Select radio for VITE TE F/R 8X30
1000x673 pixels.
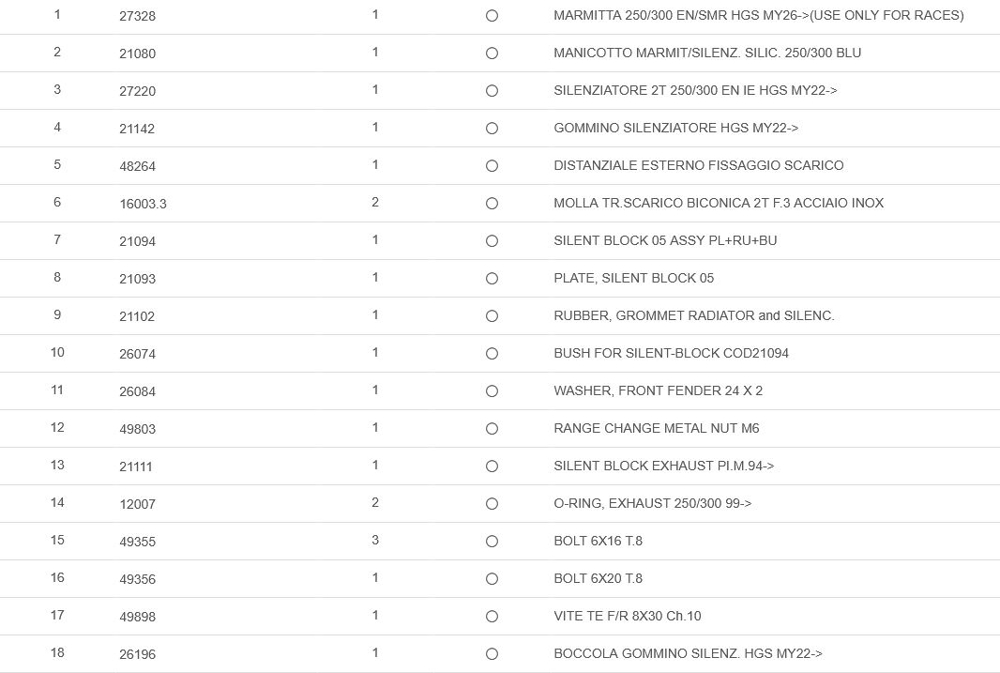tap(491, 616)
